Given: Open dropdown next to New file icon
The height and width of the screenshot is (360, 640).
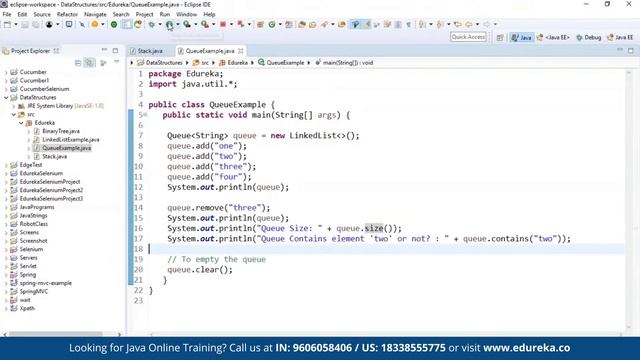Looking at the screenshot, I should [16, 24].
